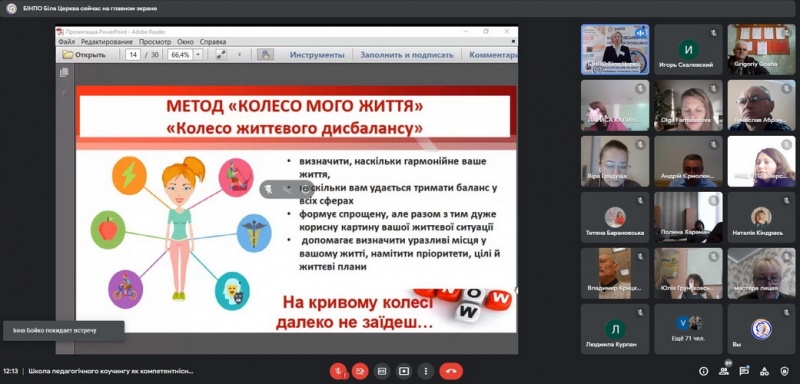Open the Инструменты pane

coord(317,55)
